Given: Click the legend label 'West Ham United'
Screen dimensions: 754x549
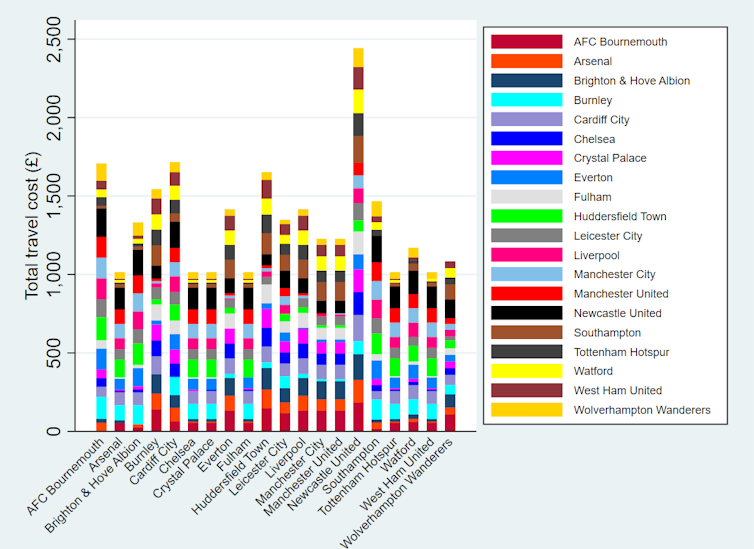Looking at the screenshot, I should (x=618, y=390).
